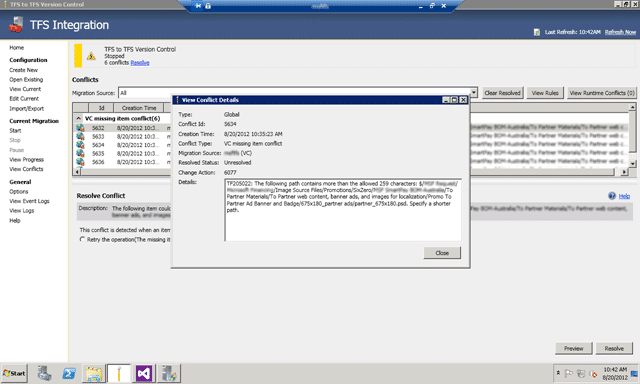Click Start under Current Migration
This screenshot has width=640, height=384.
coord(15,131)
